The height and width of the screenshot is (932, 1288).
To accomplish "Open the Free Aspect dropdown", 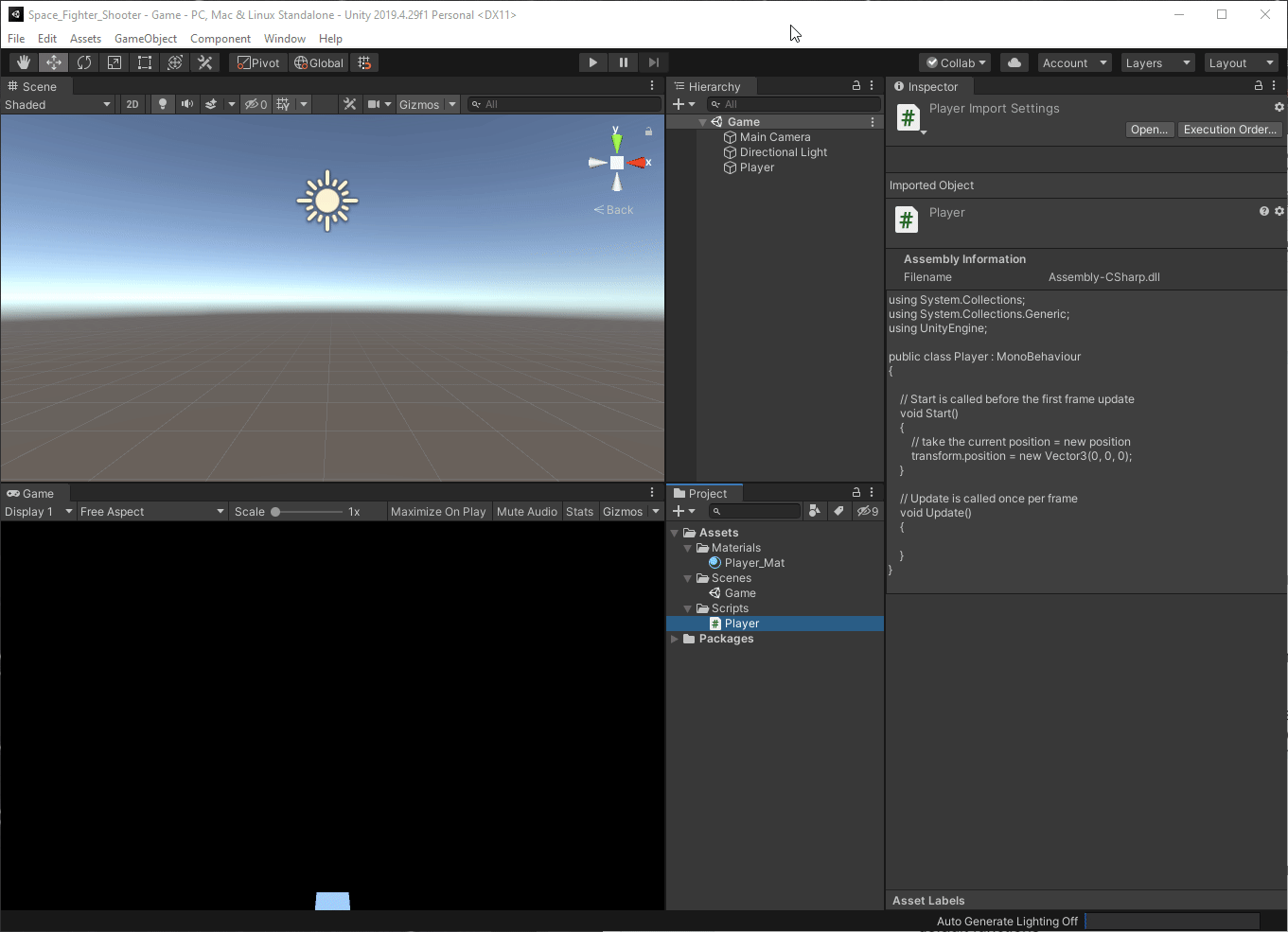I will [x=151, y=511].
